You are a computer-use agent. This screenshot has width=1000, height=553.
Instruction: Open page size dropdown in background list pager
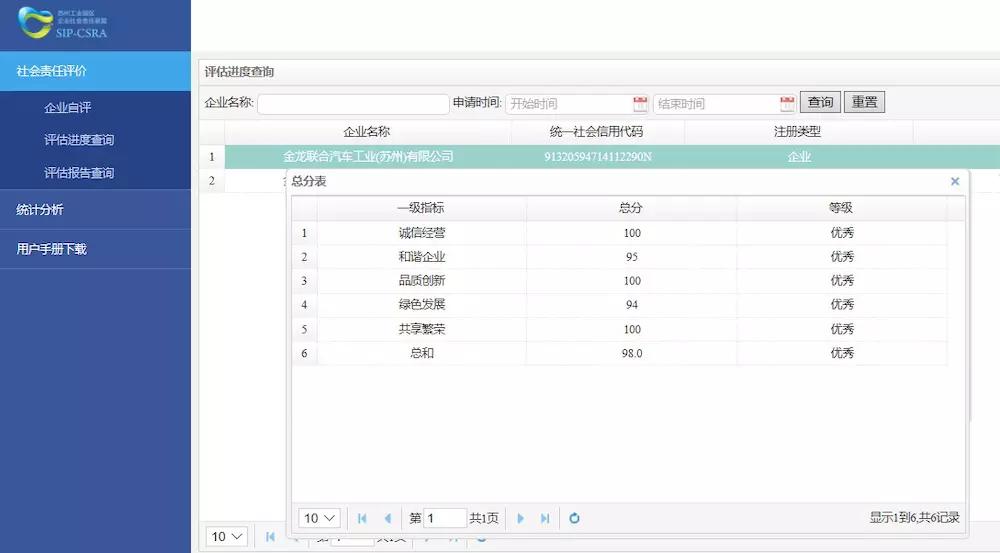[x=226, y=536]
